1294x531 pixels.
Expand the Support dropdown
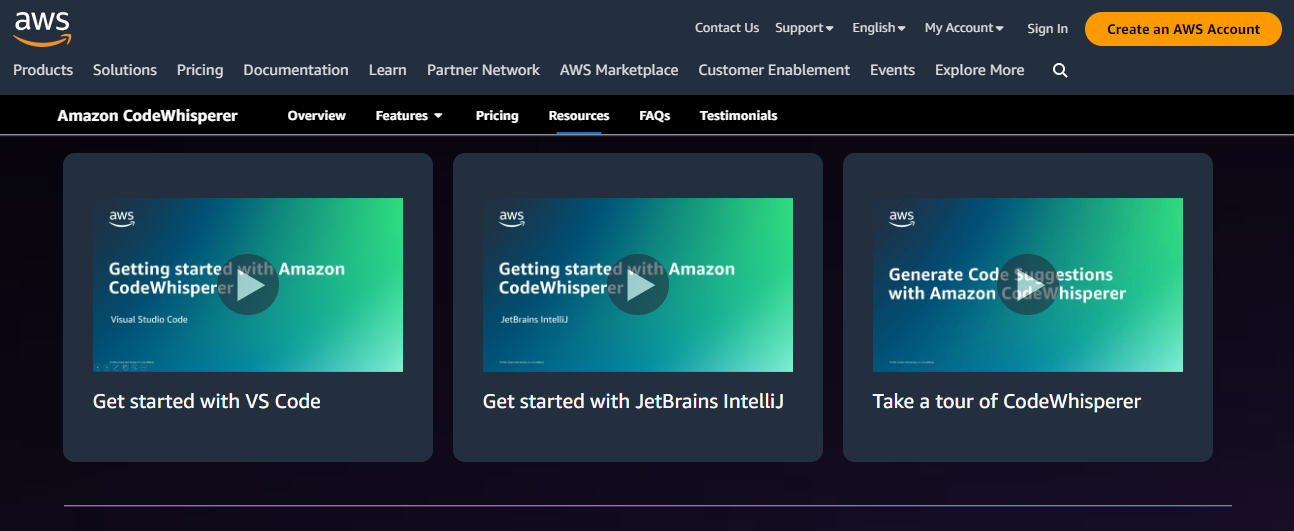tap(804, 28)
